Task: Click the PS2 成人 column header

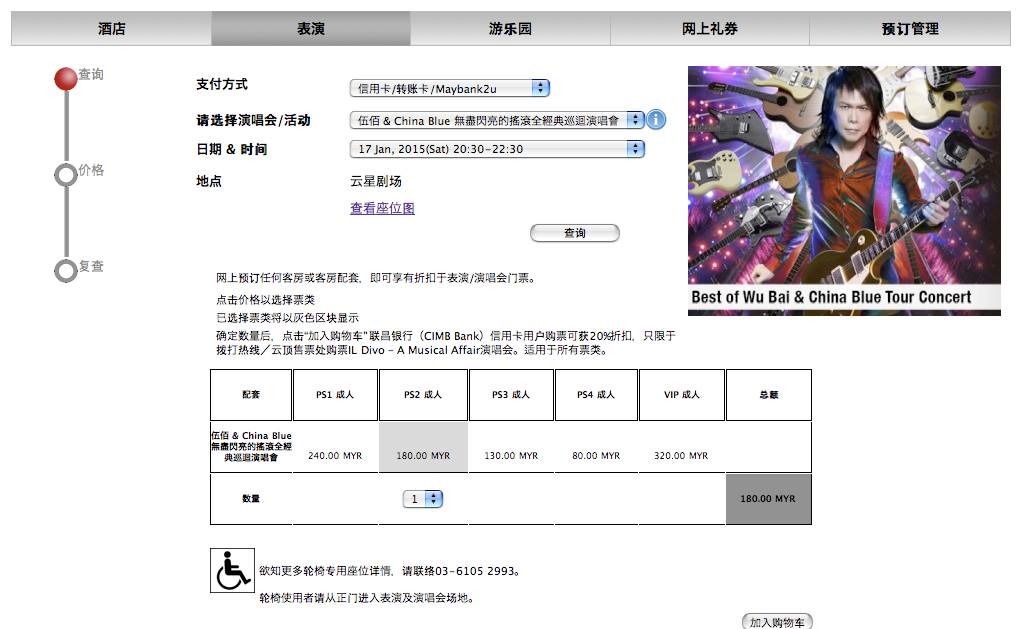Action: coord(423,395)
